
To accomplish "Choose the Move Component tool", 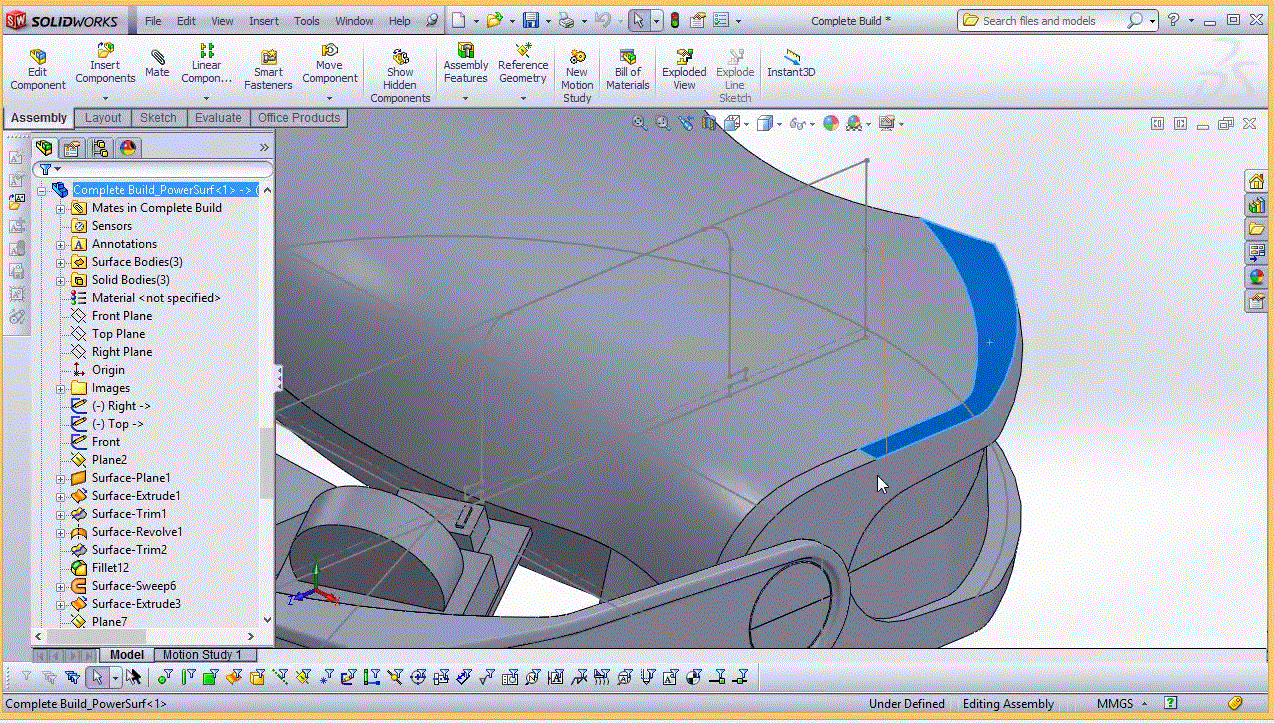I will pos(330,64).
